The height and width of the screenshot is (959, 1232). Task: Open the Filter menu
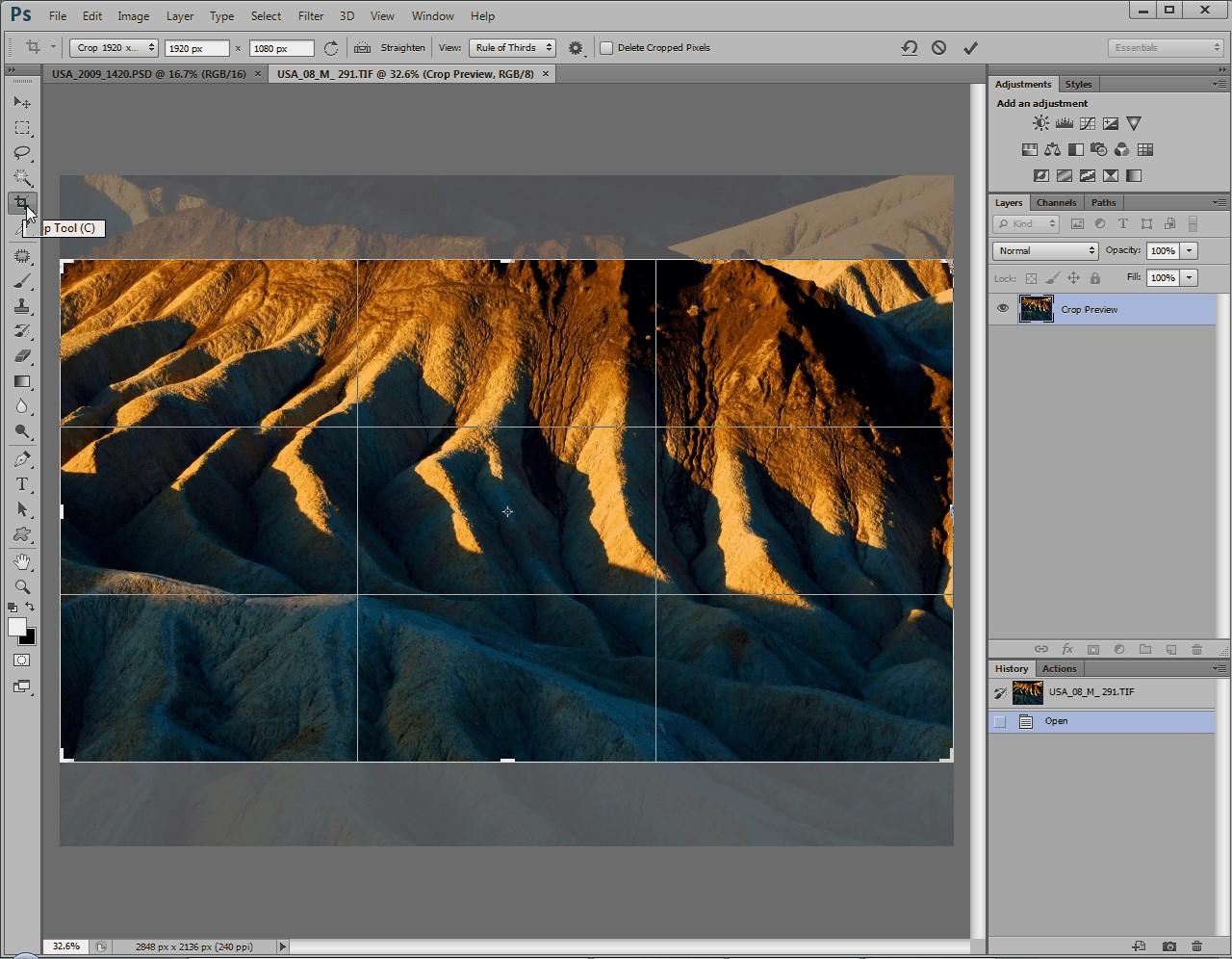coord(310,15)
